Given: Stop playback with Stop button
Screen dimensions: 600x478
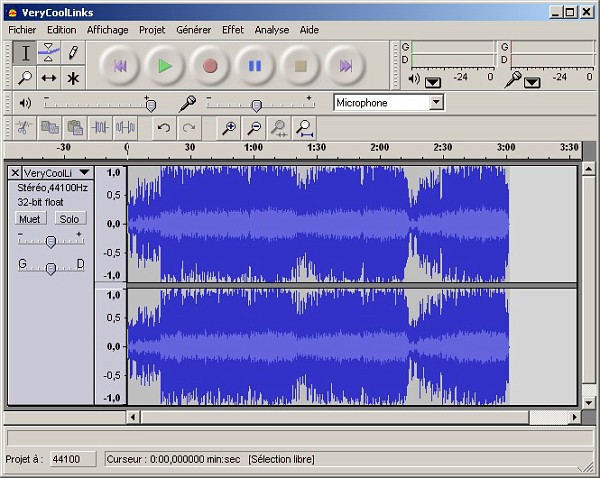Looking at the screenshot, I should point(300,66).
